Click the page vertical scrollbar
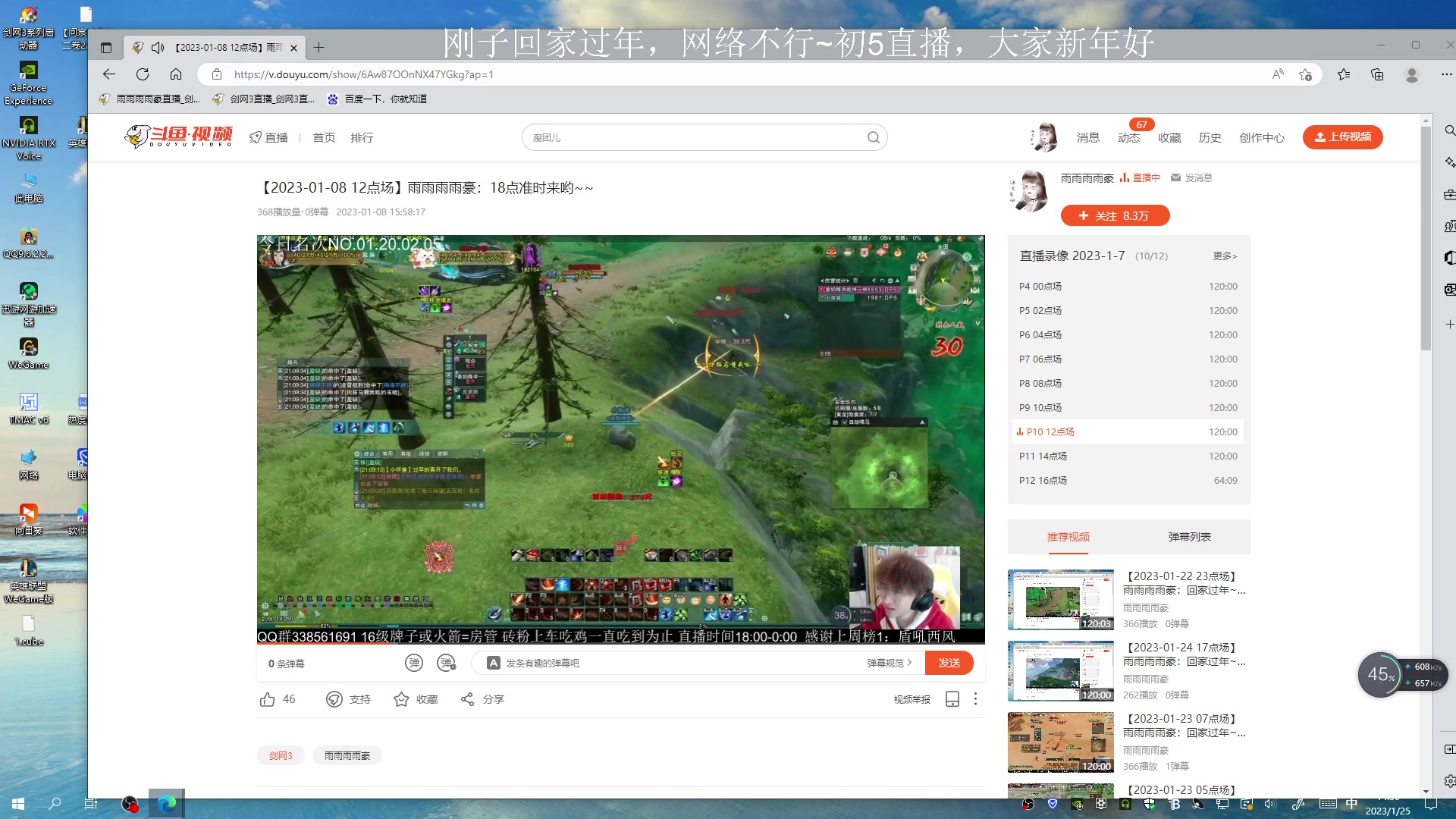Viewport: 1456px width, 819px height. coord(1426,239)
